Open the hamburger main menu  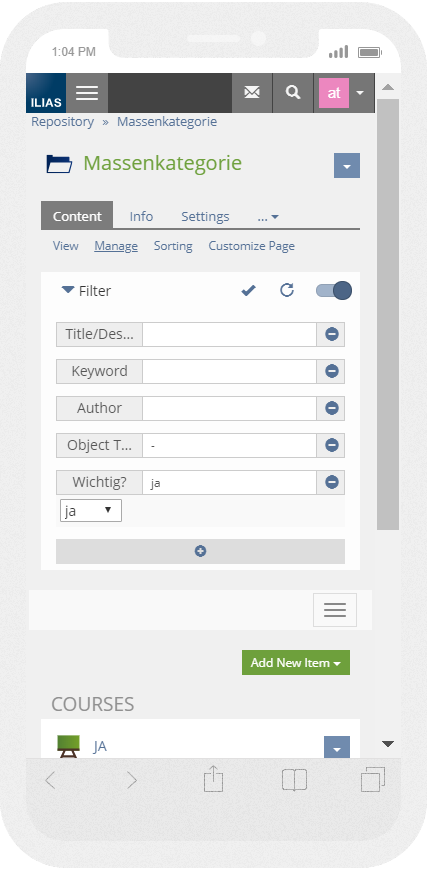point(87,93)
